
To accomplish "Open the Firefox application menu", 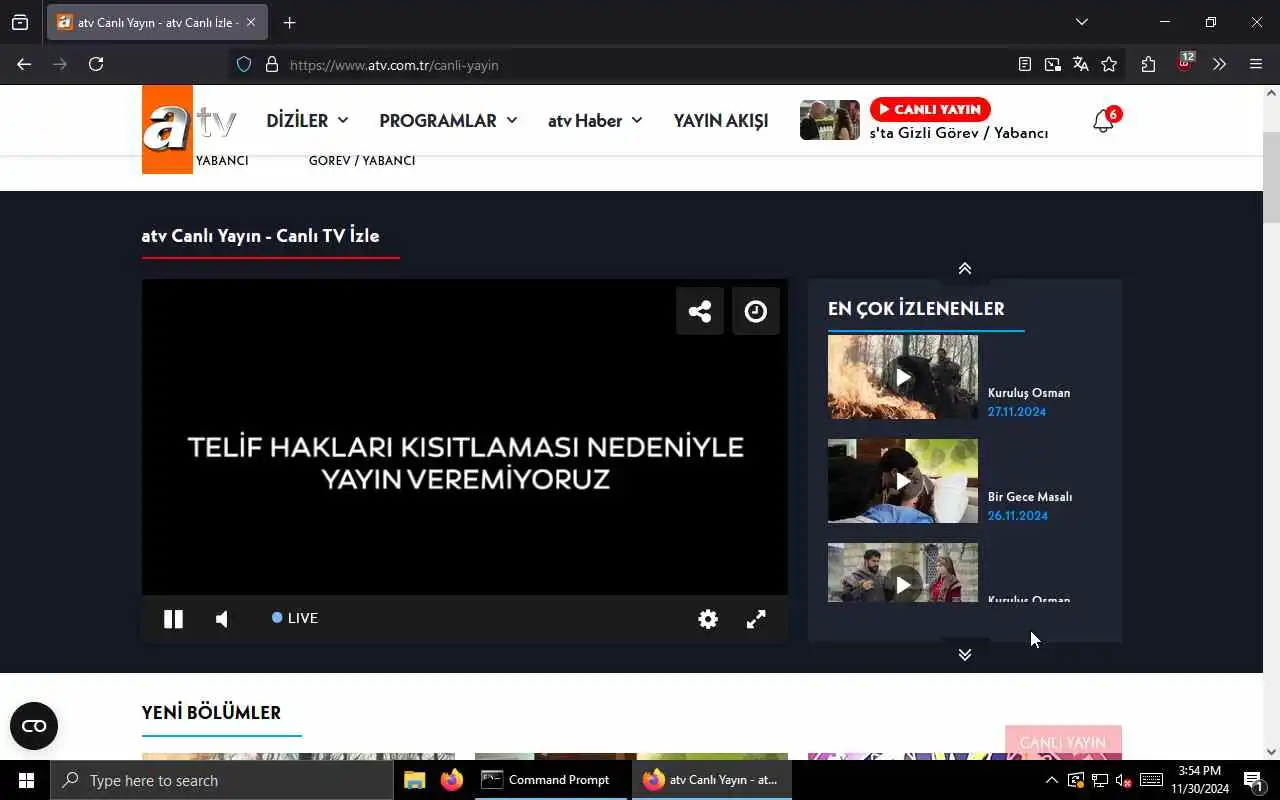I will pos(1256,64).
